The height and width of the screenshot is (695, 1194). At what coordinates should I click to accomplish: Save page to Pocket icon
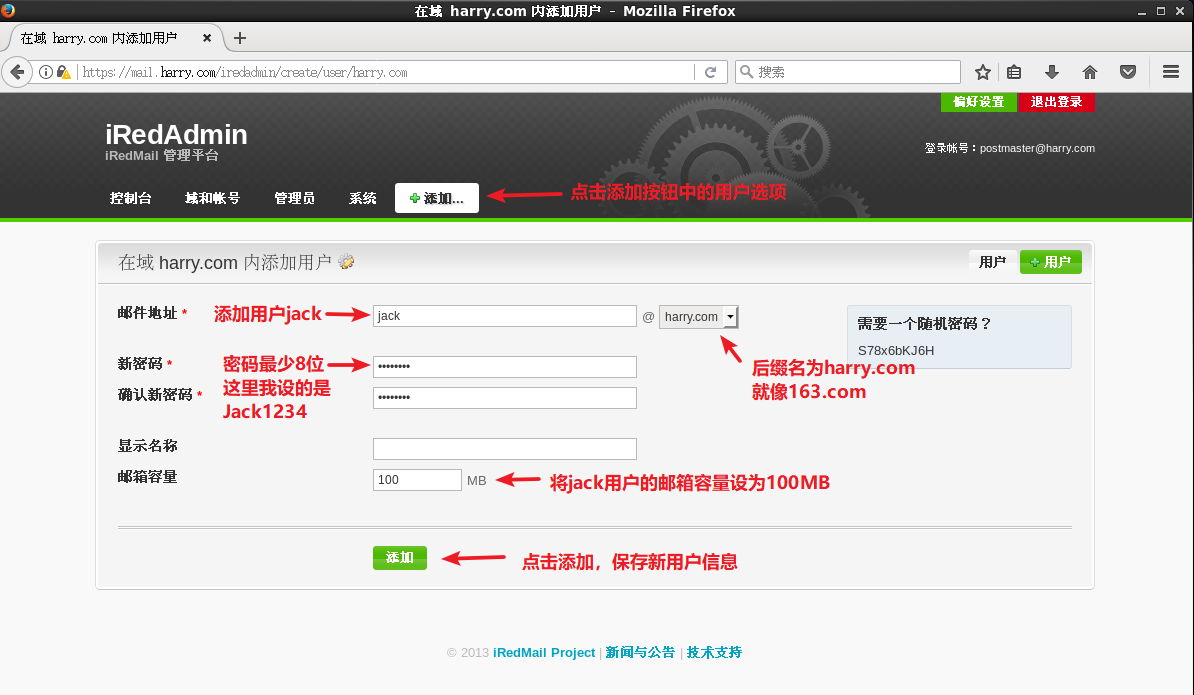pyautogui.click(x=1128, y=72)
